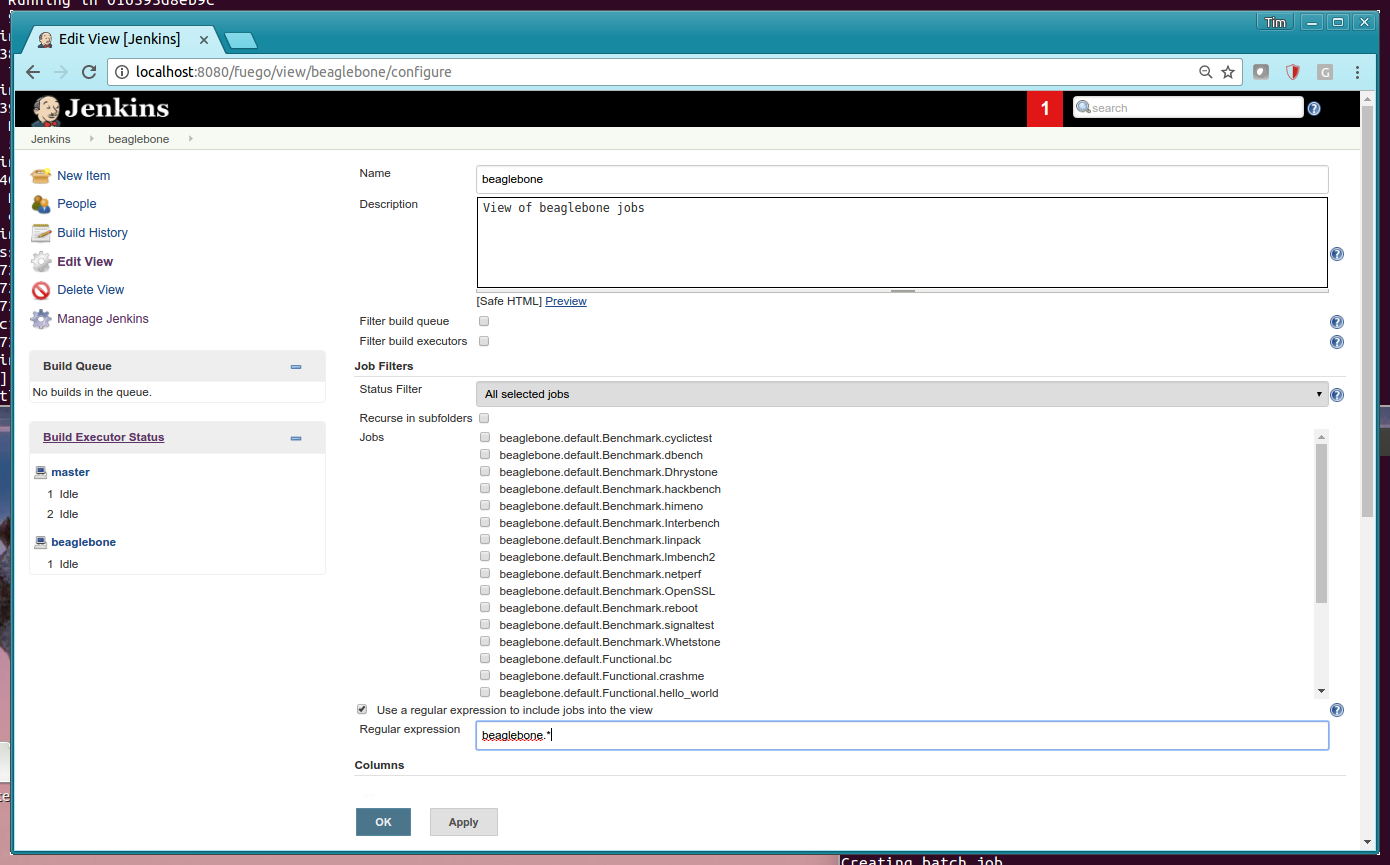Click the beaglebone node computer icon
Viewport: 1390px width, 865px height.
(41, 542)
